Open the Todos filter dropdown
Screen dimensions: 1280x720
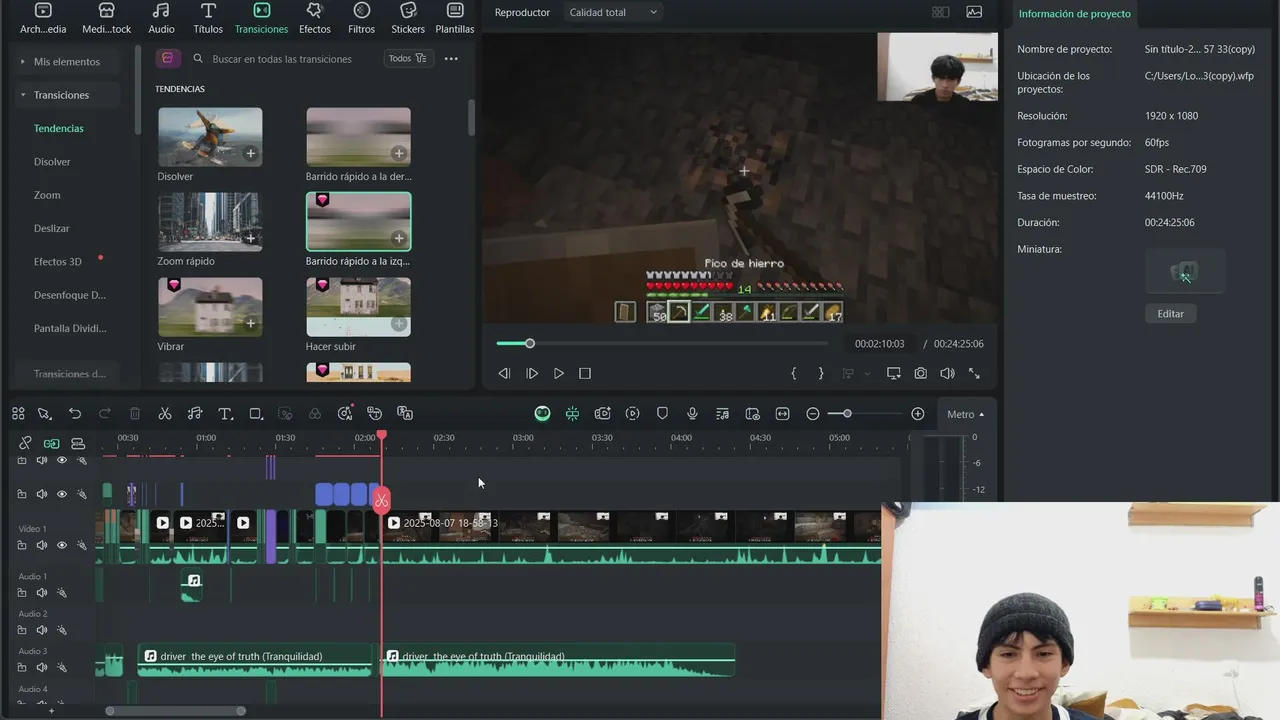pos(407,58)
